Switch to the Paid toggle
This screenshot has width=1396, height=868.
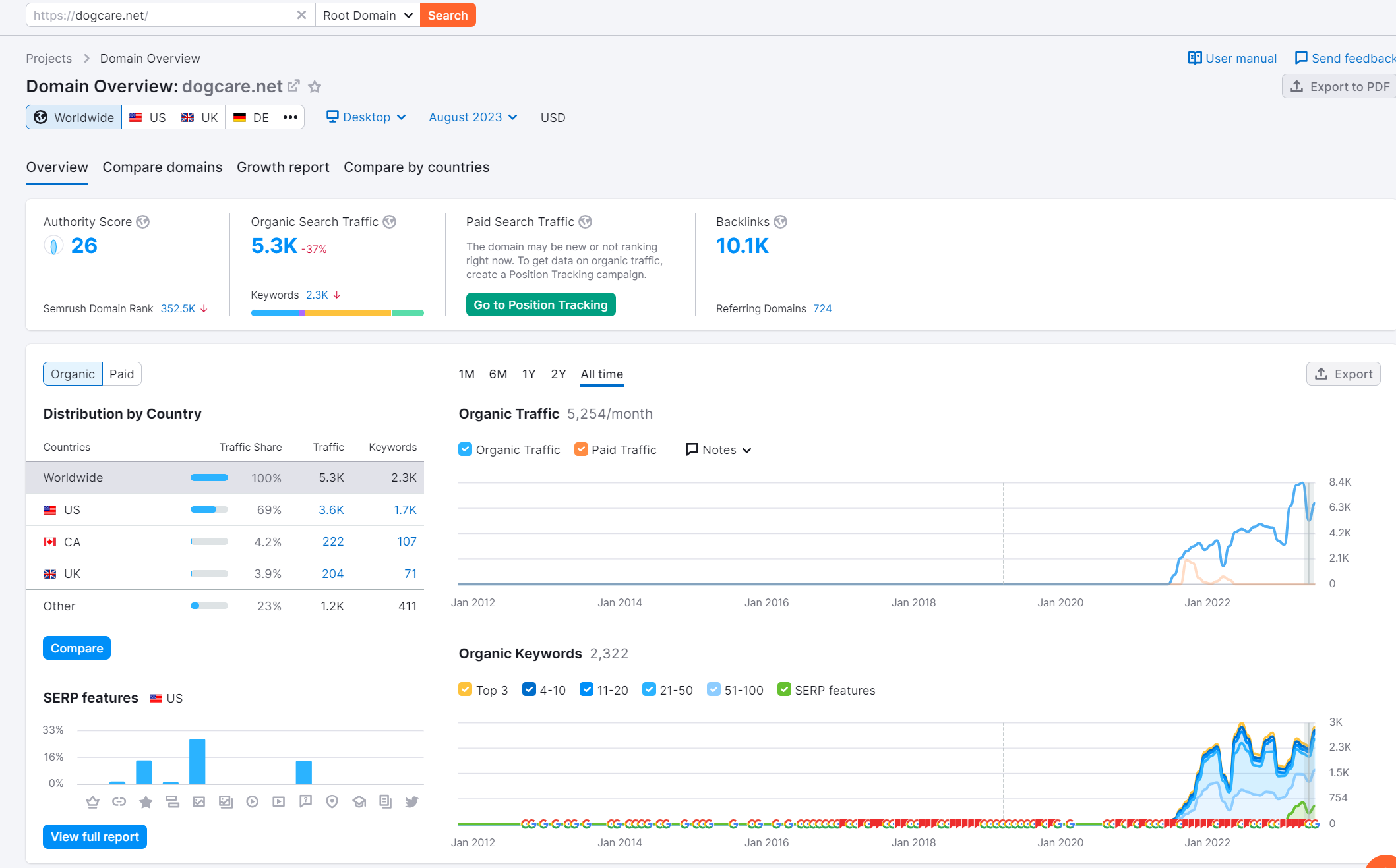tap(122, 374)
